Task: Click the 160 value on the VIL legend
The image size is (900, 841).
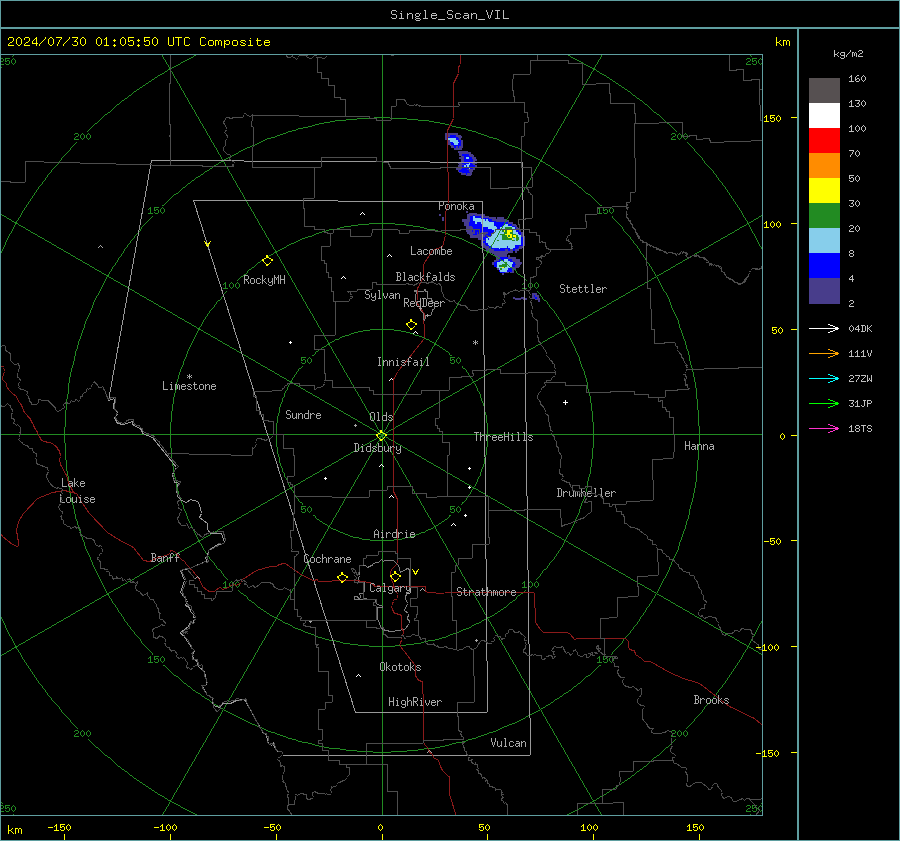Action: coord(857,79)
